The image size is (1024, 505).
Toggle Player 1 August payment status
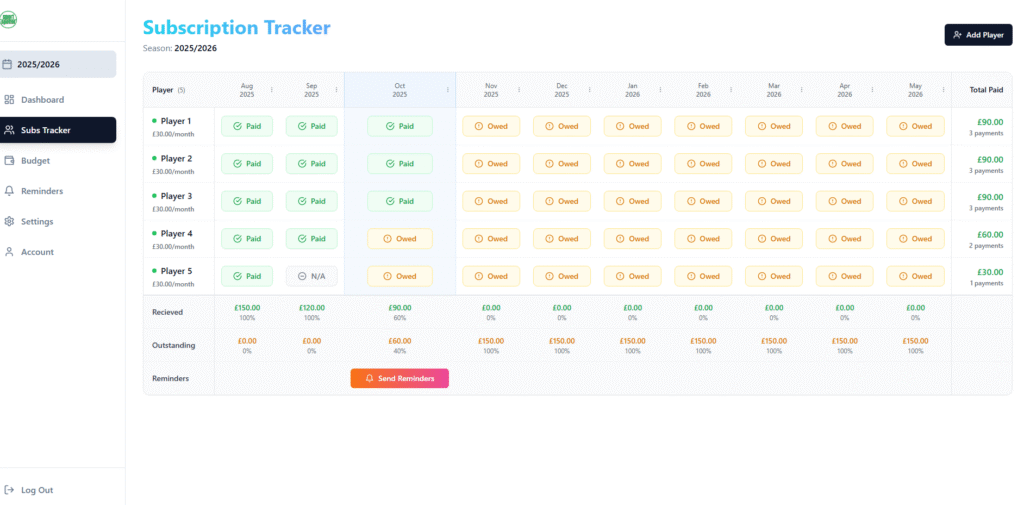(246, 126)
